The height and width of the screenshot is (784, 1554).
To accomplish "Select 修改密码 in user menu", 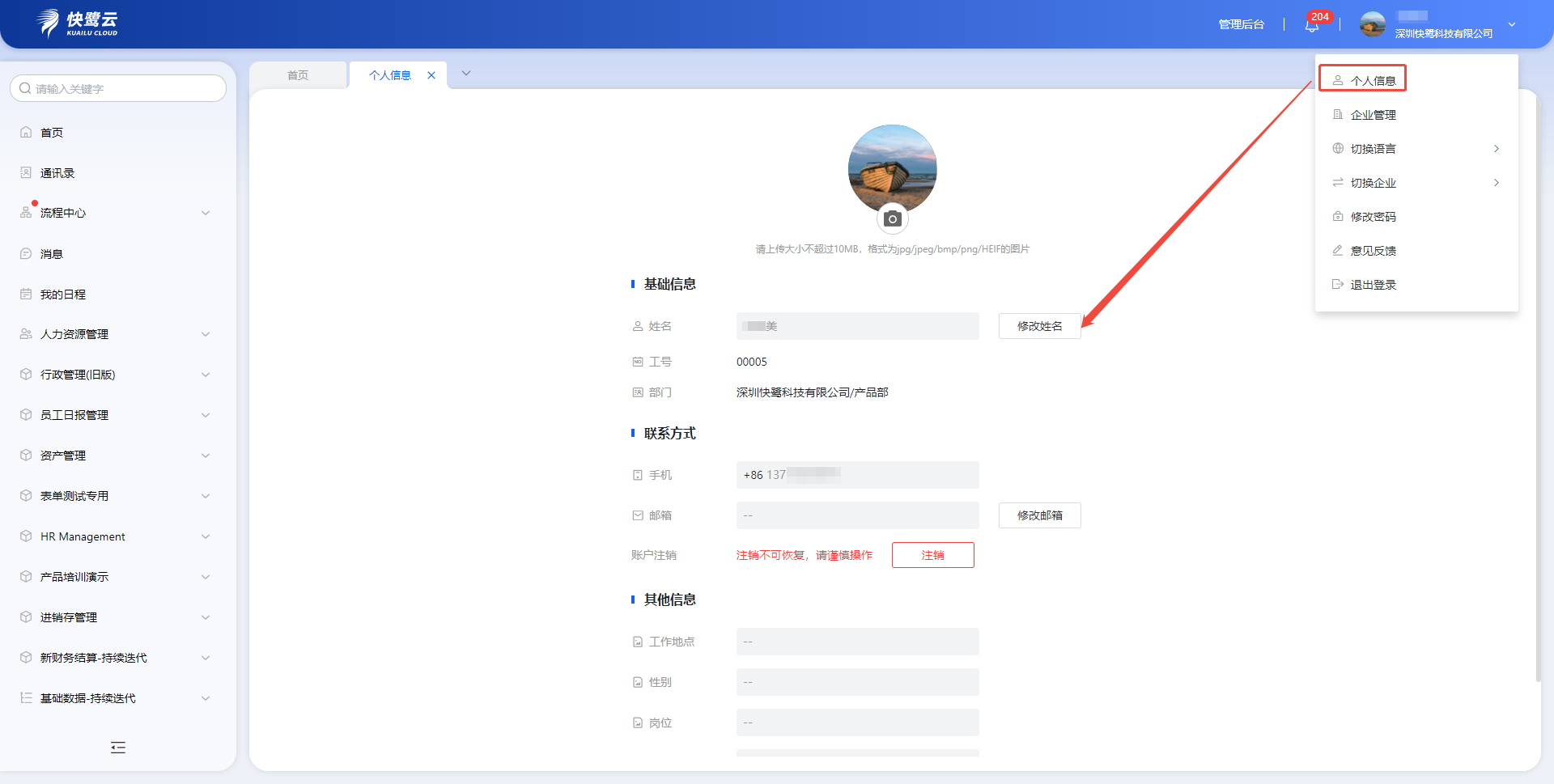I will point(1373,217).
